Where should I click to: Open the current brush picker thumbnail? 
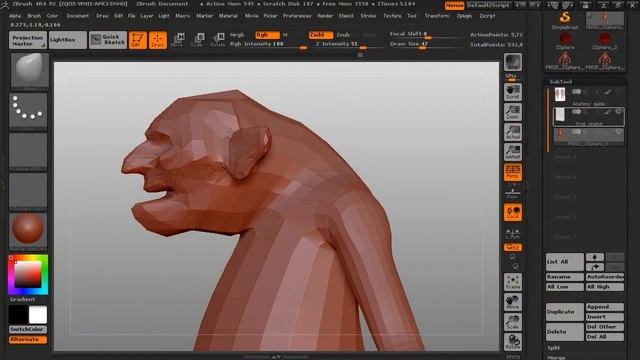[x=29, y=71]
